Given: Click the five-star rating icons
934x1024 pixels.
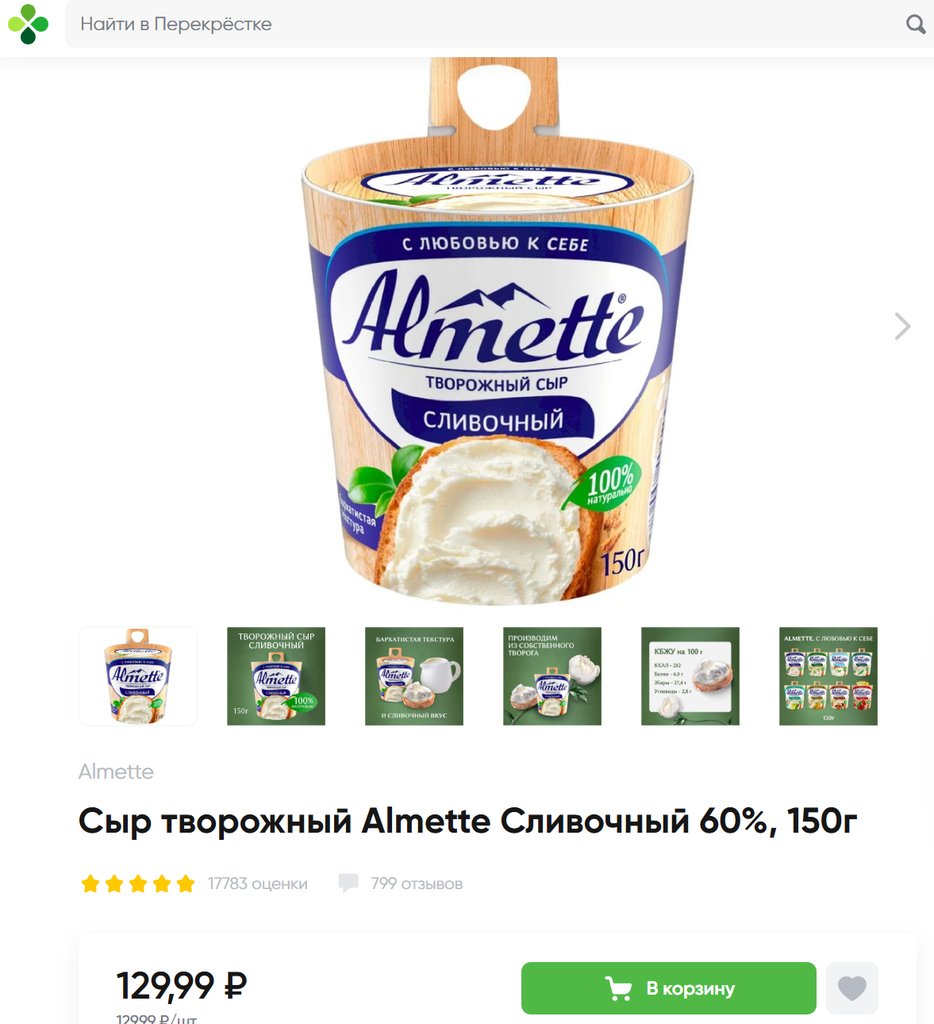Looking at the screenshot, I should coord(138,884).
